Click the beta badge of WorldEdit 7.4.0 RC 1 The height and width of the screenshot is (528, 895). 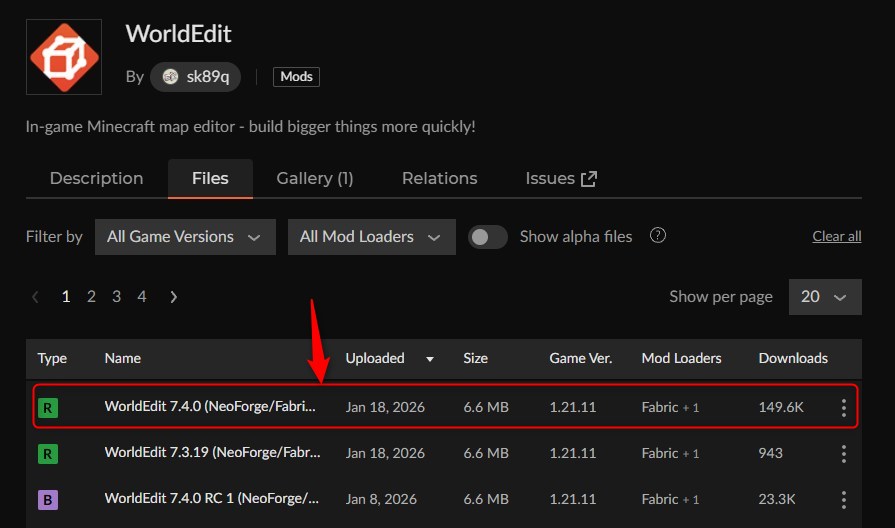click(47, 499)
